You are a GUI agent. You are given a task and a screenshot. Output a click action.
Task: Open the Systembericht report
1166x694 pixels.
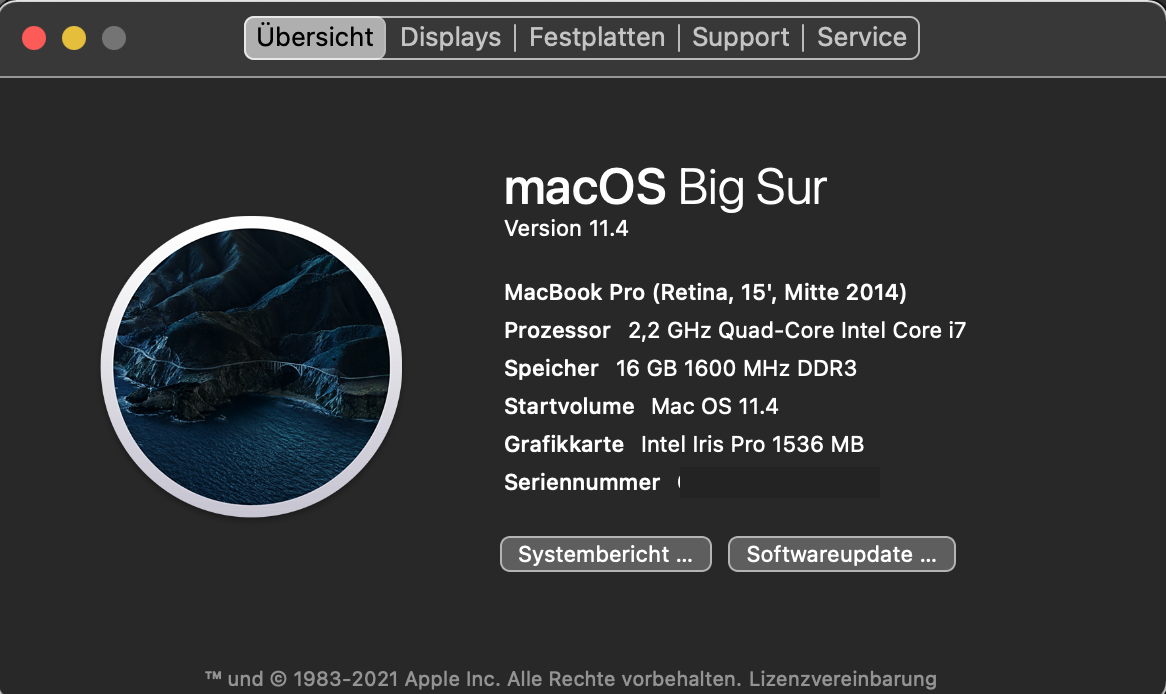(x=605, y=555)
